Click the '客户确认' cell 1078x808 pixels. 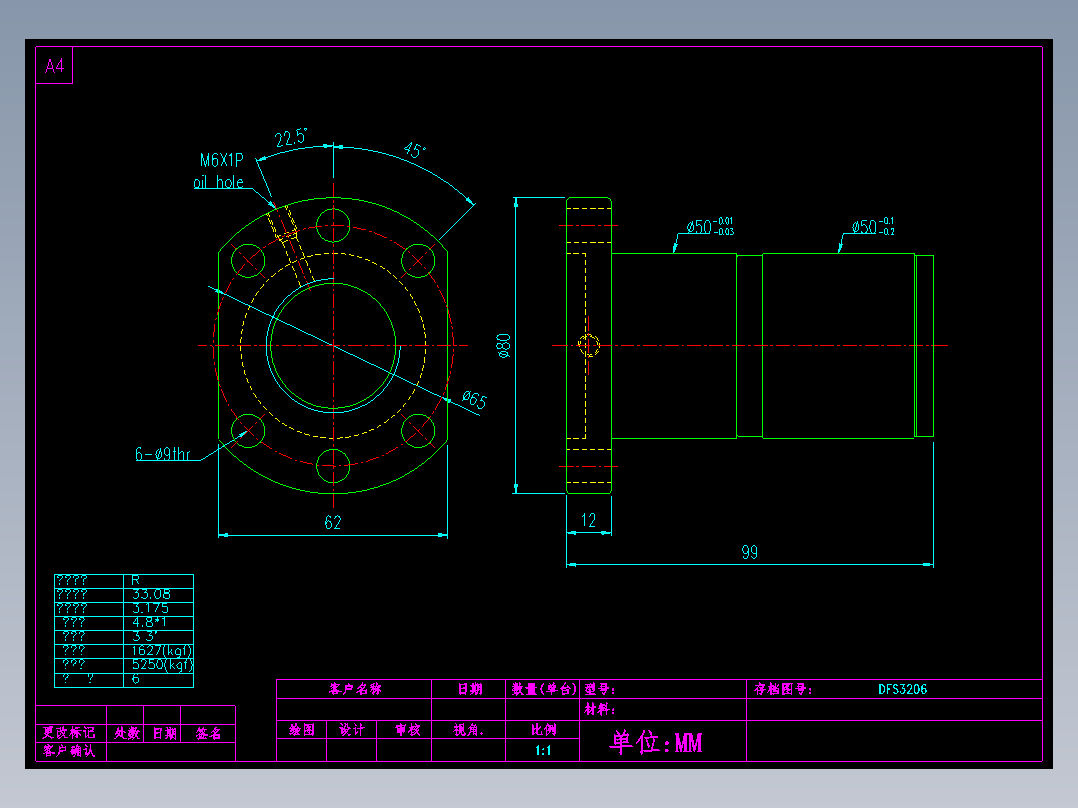click(x=69, y=750)
